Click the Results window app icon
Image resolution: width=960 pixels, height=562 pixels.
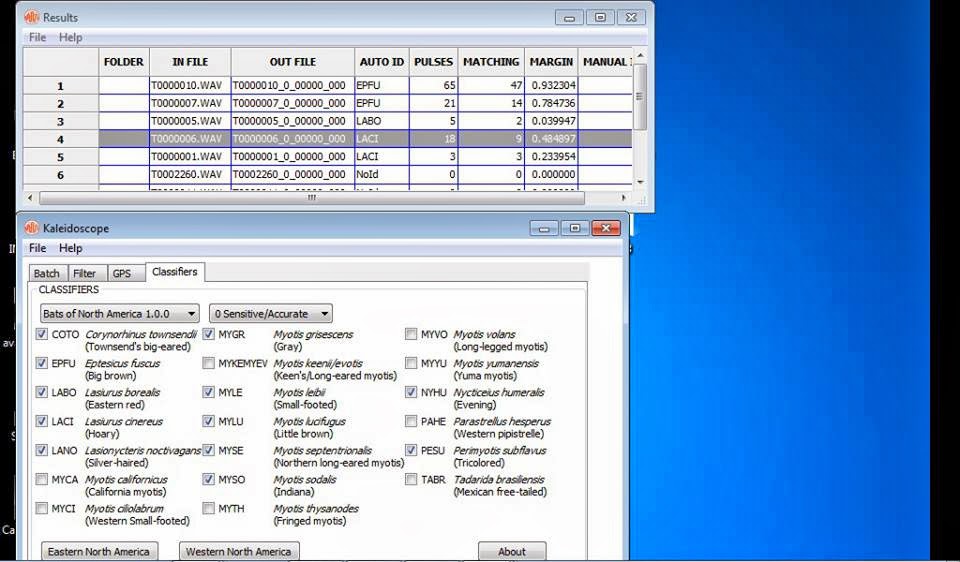point(31,17)
